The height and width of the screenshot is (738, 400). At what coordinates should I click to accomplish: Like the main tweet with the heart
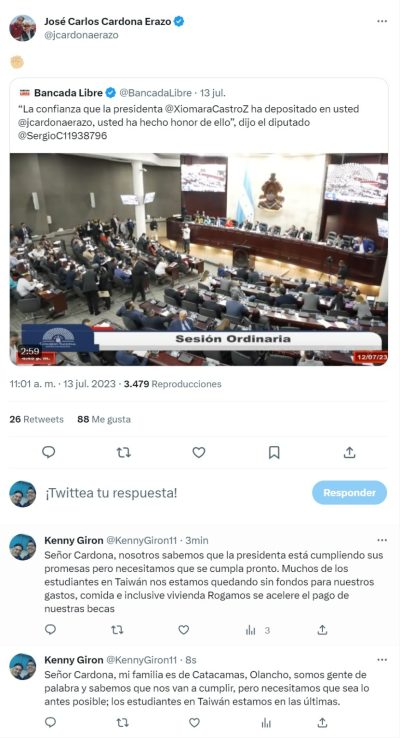click(199, 452)
